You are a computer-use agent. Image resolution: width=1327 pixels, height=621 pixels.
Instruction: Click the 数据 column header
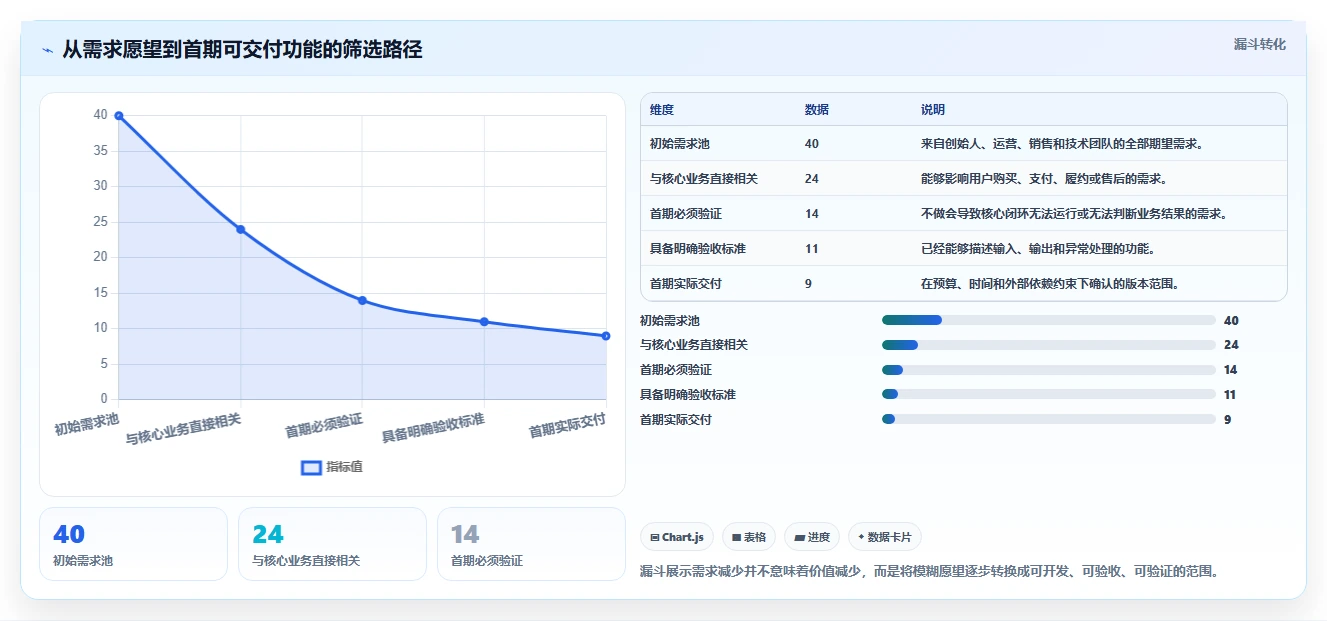pos(816,110)
